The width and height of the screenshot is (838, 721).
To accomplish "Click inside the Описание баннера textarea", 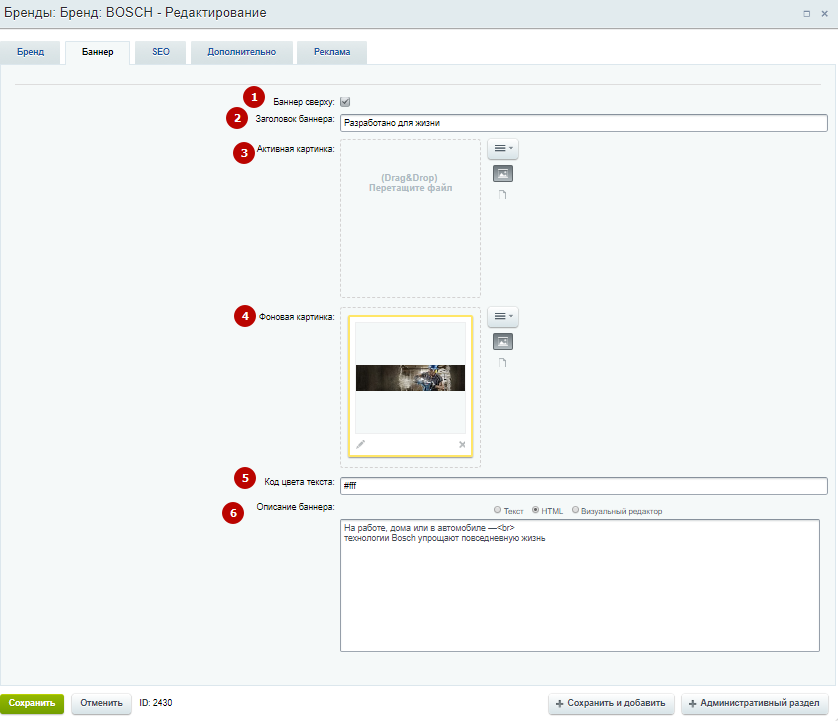I will 580,585.
